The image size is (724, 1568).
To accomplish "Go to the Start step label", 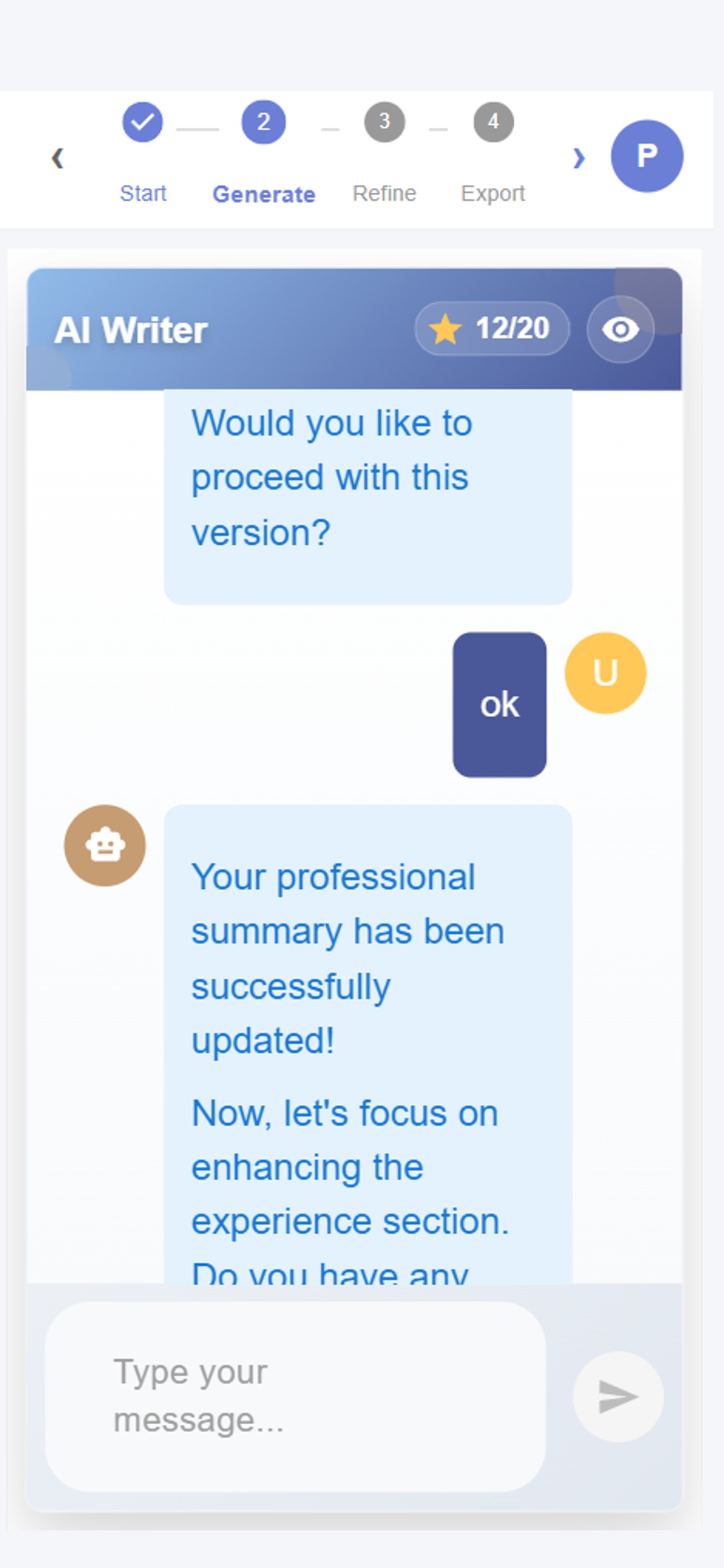I will pyautogui.click(x=143, y=193).
